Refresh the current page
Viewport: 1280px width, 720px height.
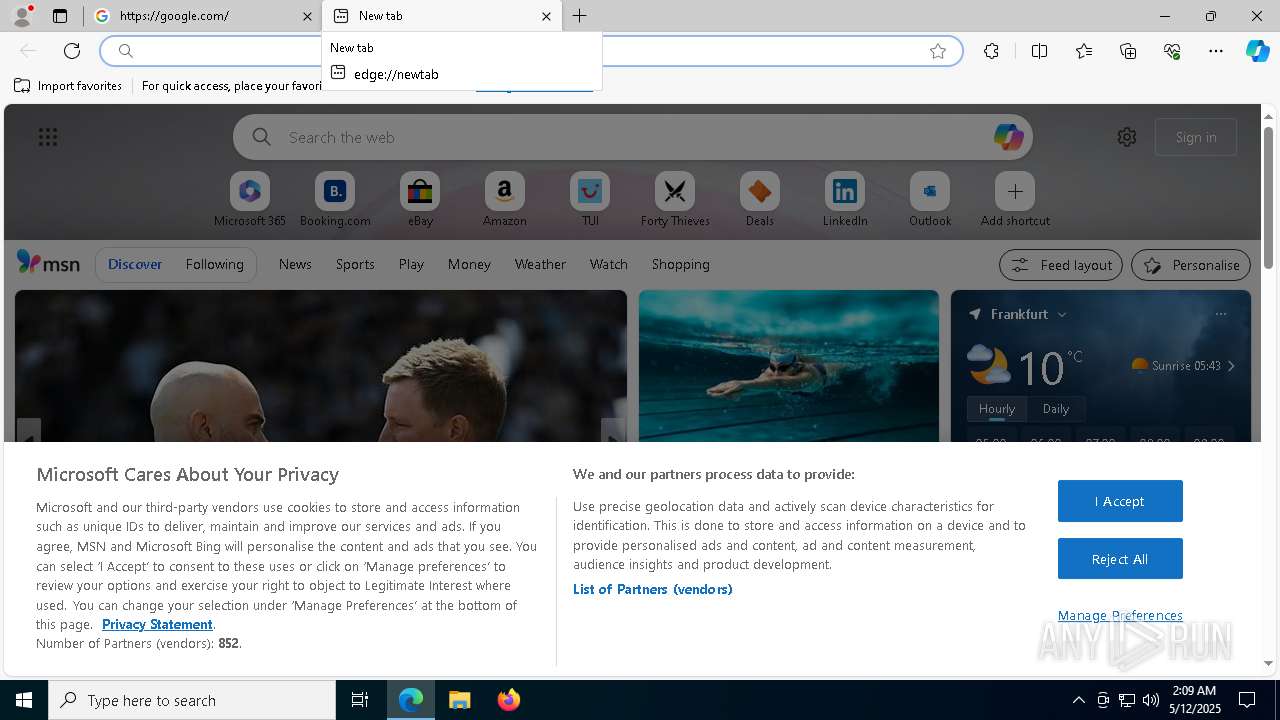(x=72, y=51)
